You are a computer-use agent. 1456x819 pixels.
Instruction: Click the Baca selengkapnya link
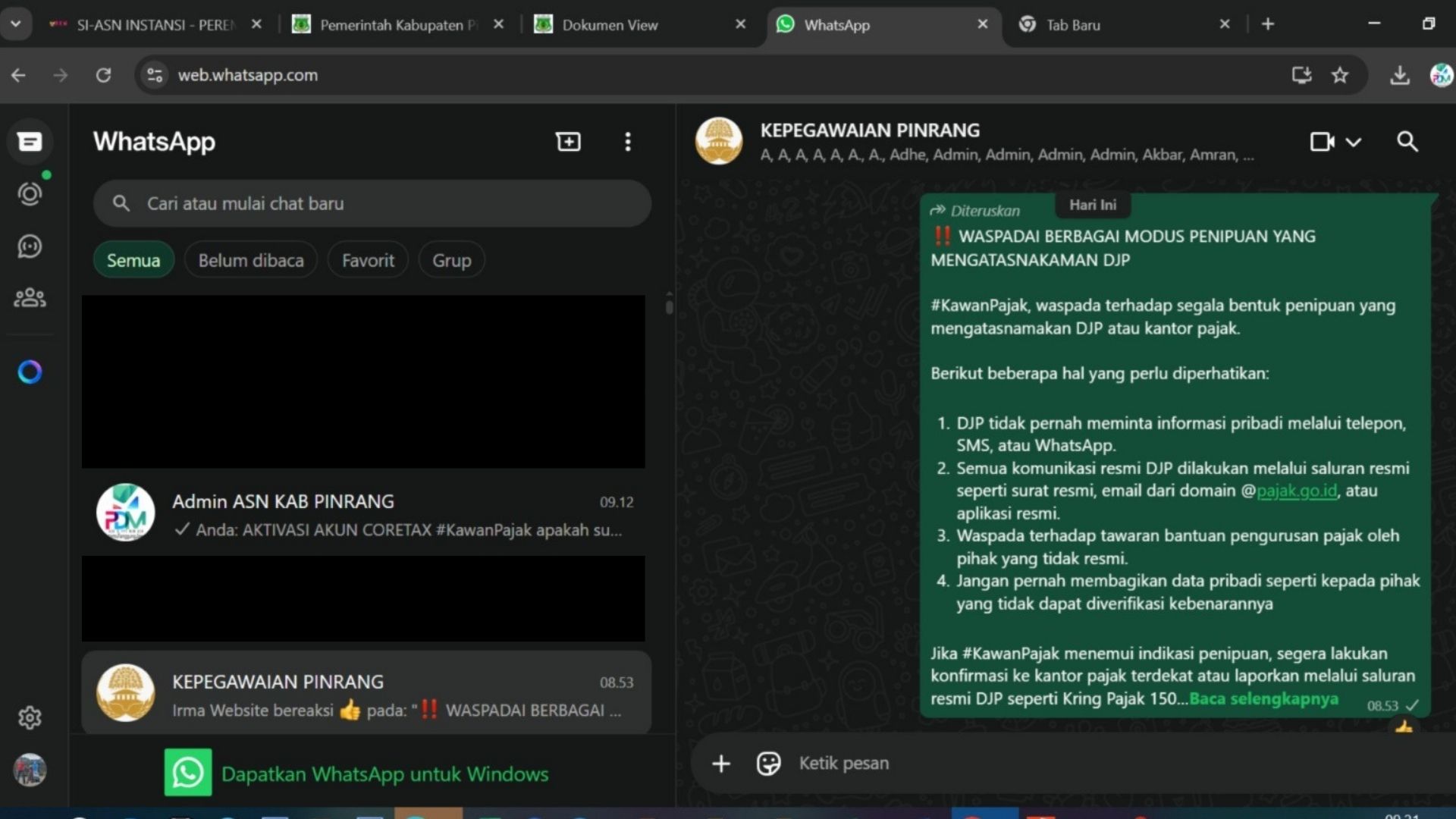click(1263, 698)
